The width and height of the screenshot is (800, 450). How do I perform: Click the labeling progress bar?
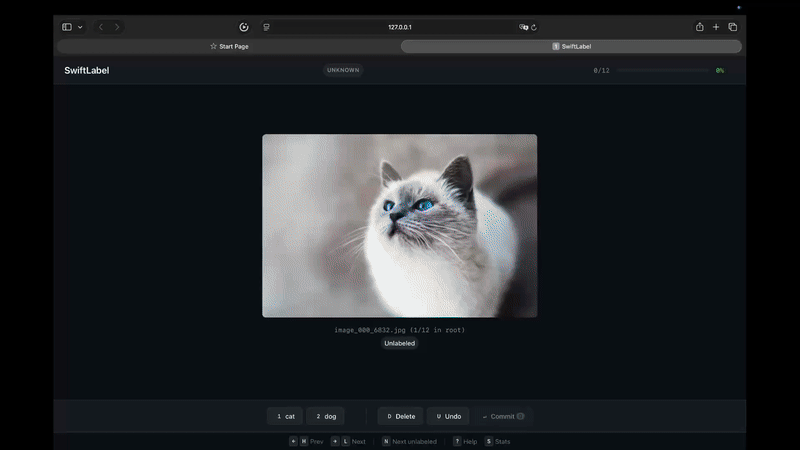tap(662, 70)
